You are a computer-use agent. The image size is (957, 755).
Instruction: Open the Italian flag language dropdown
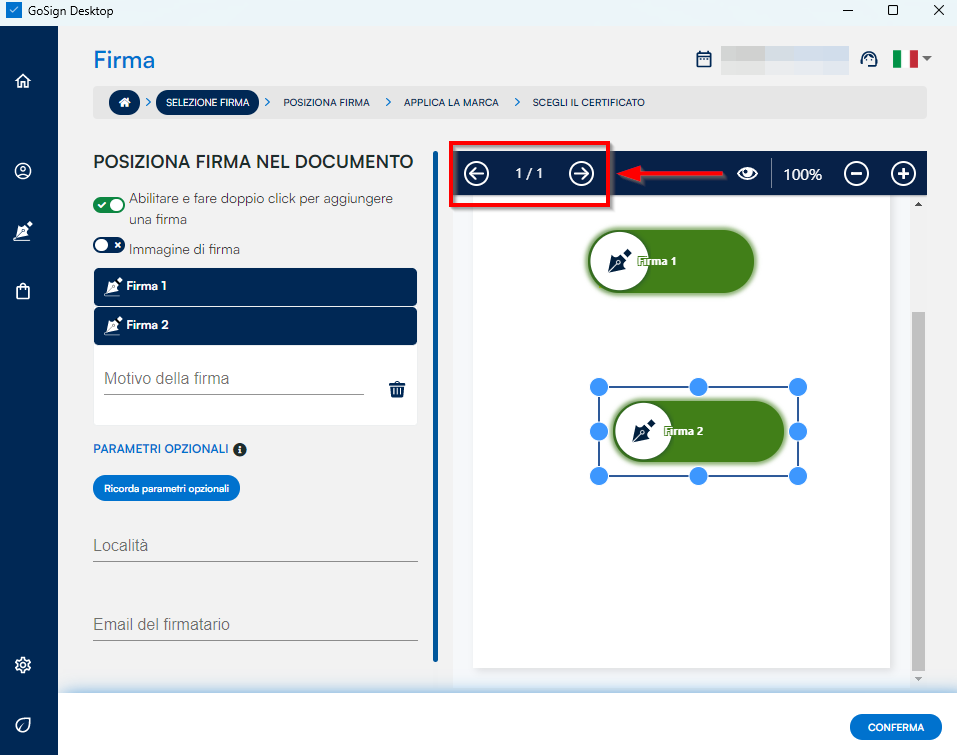click(x=911, y=59)
